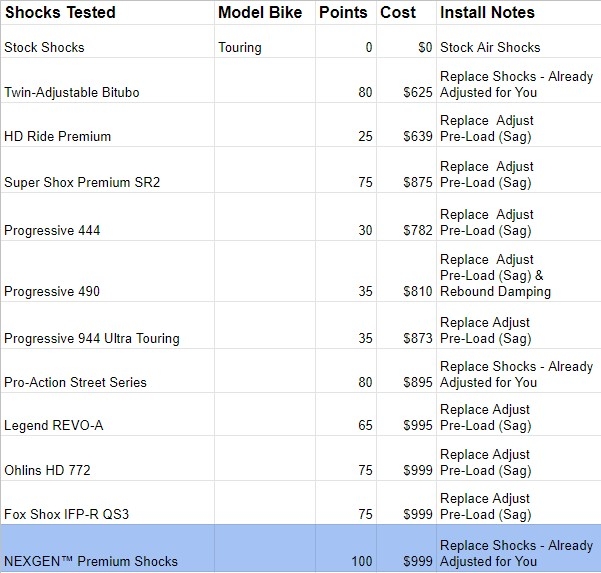Select the Legend REVO-A install note
The height and width of the screenshot is (573, 601).
[519, 414]
